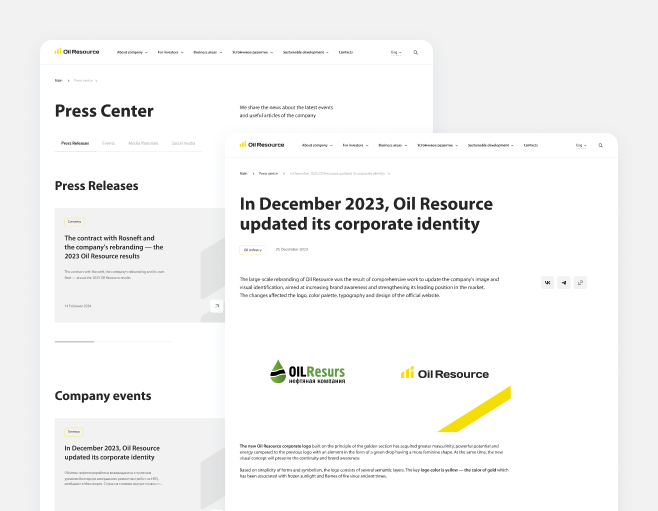Viewport: 658px width, 511px height.
Task: Click the search icon on the article page
Action: pos(601,146)
